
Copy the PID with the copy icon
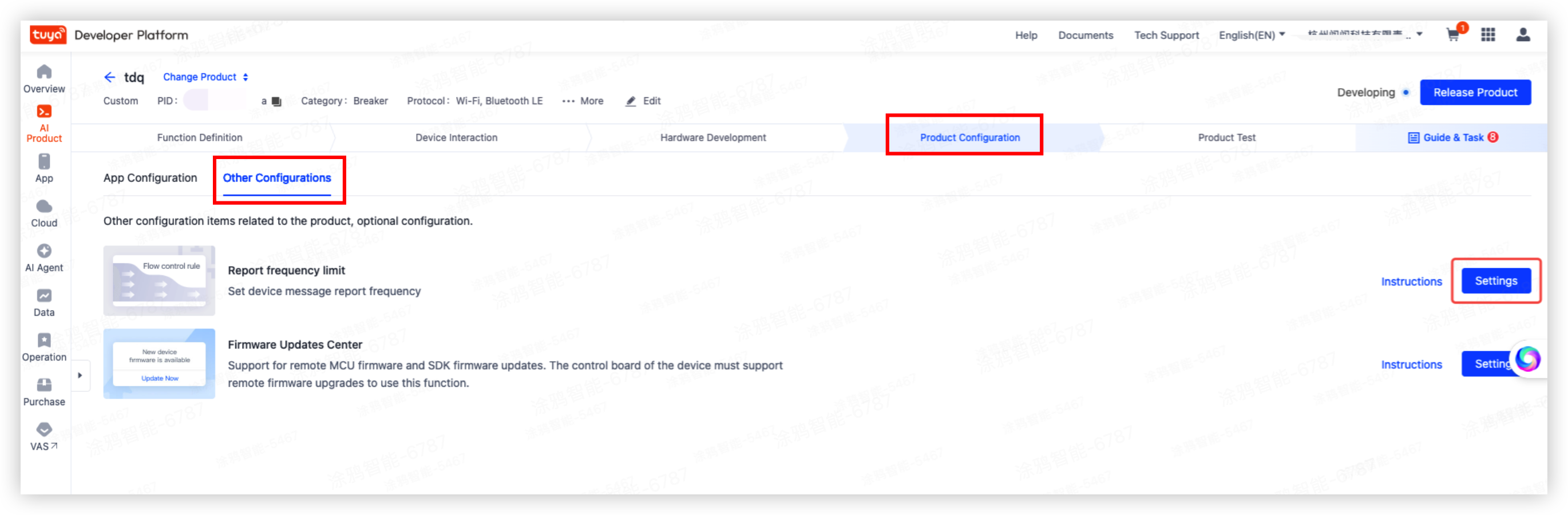(x=276, y=101)
